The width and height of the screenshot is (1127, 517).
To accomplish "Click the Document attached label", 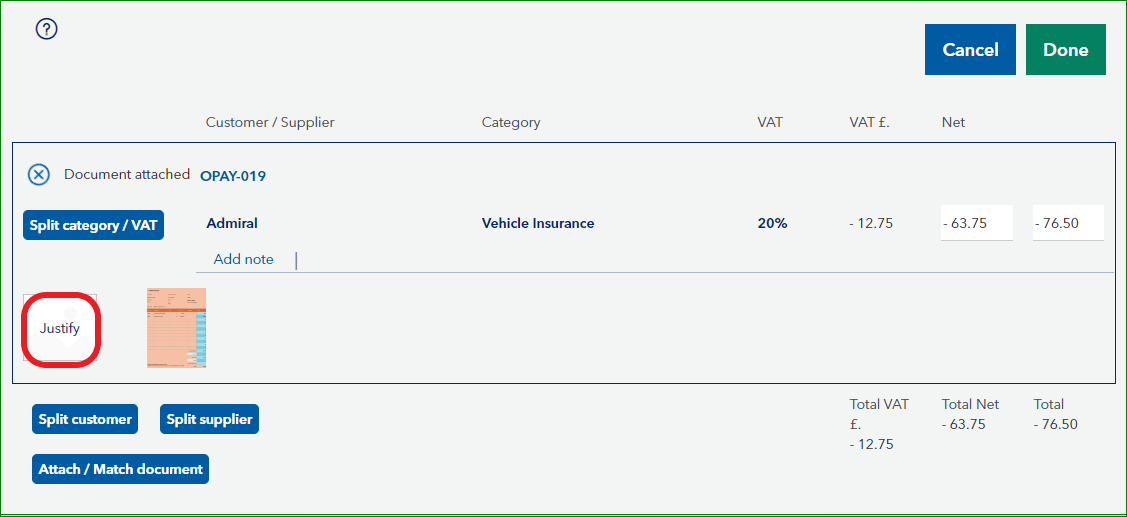I will point(127,174).
